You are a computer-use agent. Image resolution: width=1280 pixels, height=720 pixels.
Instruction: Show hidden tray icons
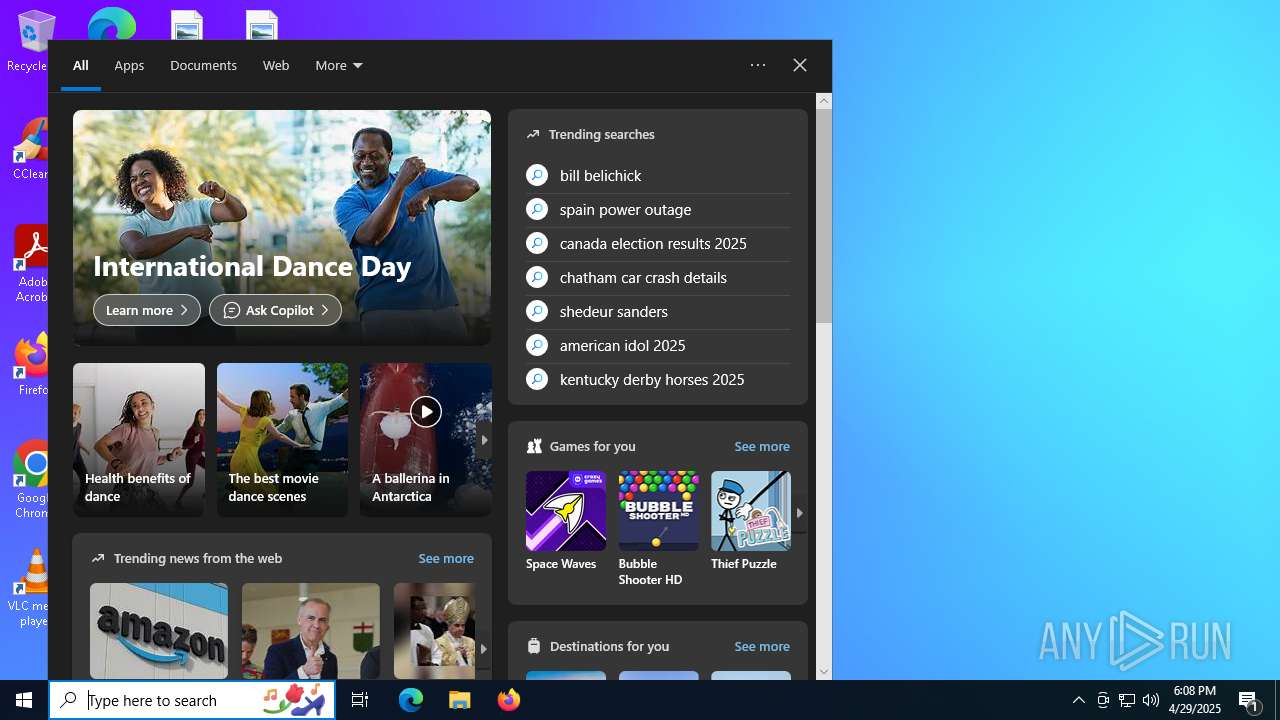[1078, 700]
